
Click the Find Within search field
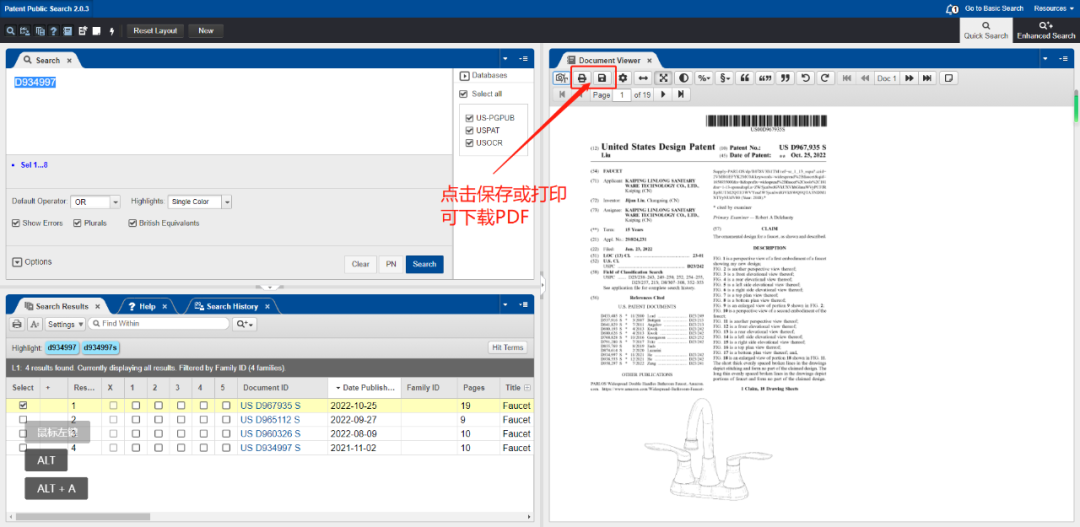point(158,324)
